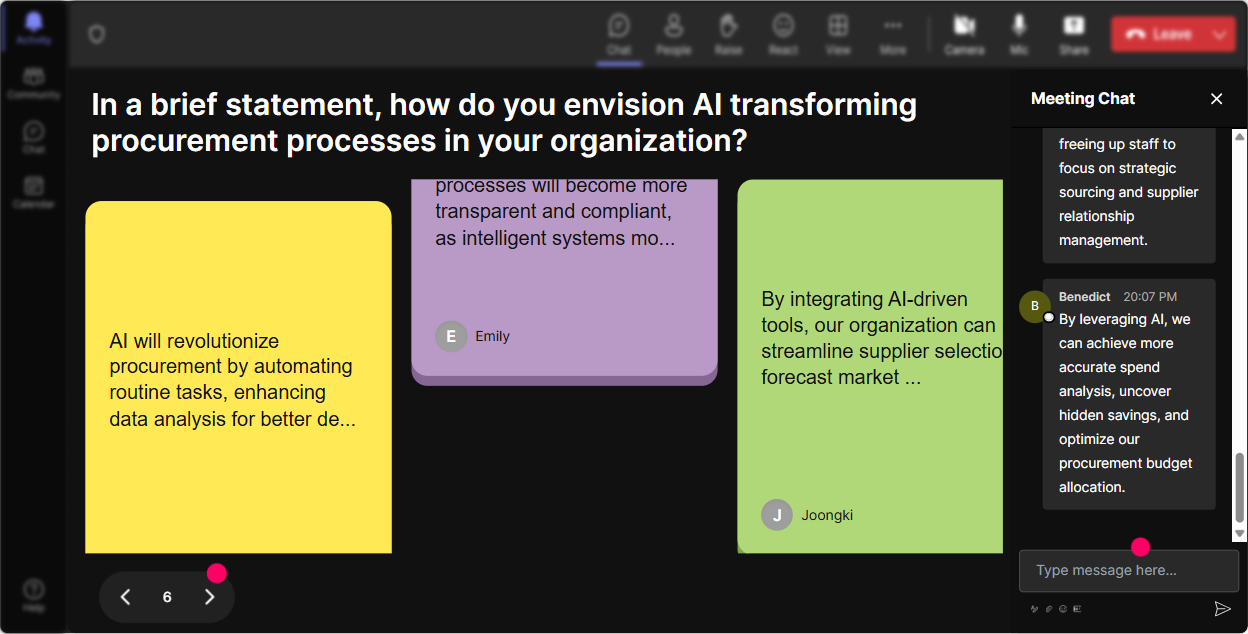This screenshot has height=634, width=1248.
Task: Select Benedict's message about spend analysis
Action: (x=1129, y=394)
